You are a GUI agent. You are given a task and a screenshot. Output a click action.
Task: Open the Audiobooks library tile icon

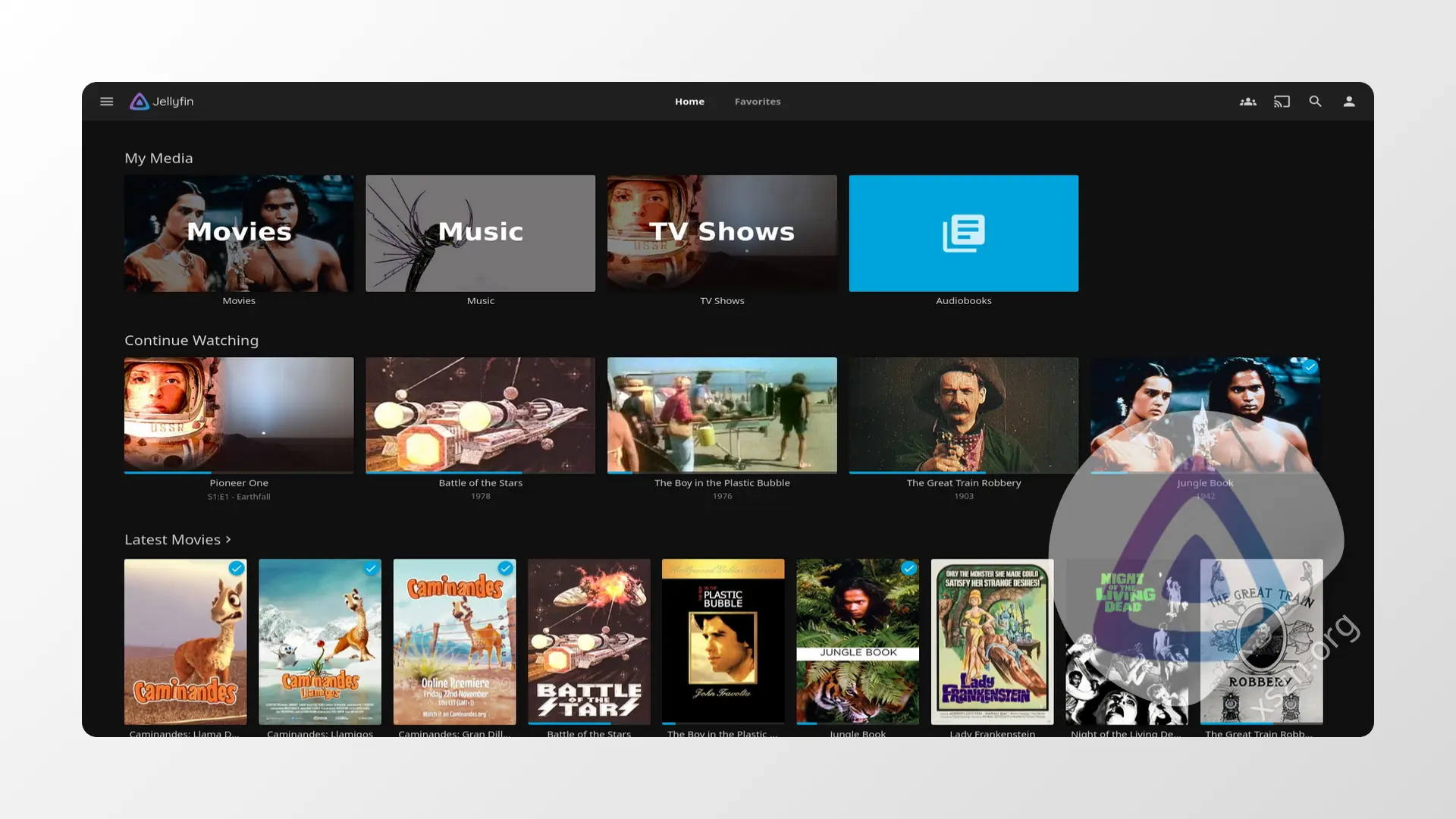[964, 234]
